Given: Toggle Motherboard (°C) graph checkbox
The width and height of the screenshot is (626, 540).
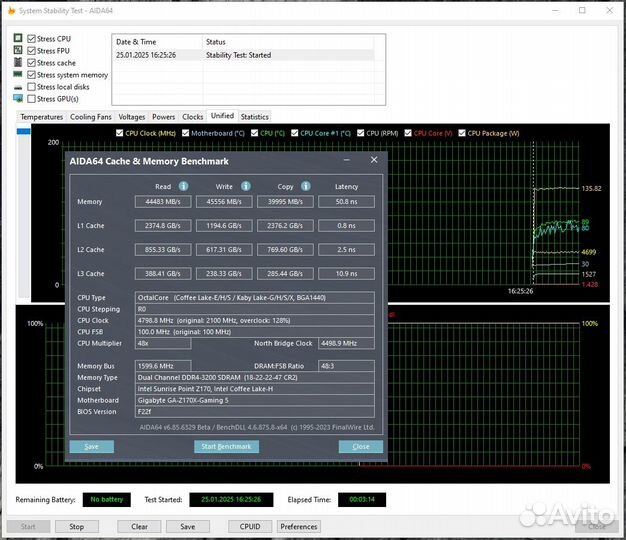Looking at the screenshot, I should (185, 133).
